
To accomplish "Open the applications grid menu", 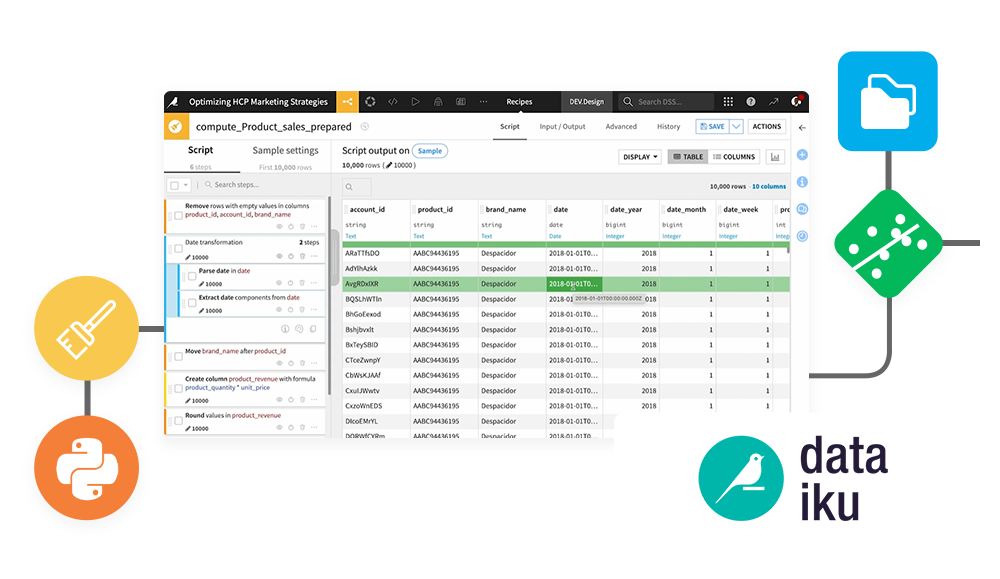I will click(x=728, y=102).
